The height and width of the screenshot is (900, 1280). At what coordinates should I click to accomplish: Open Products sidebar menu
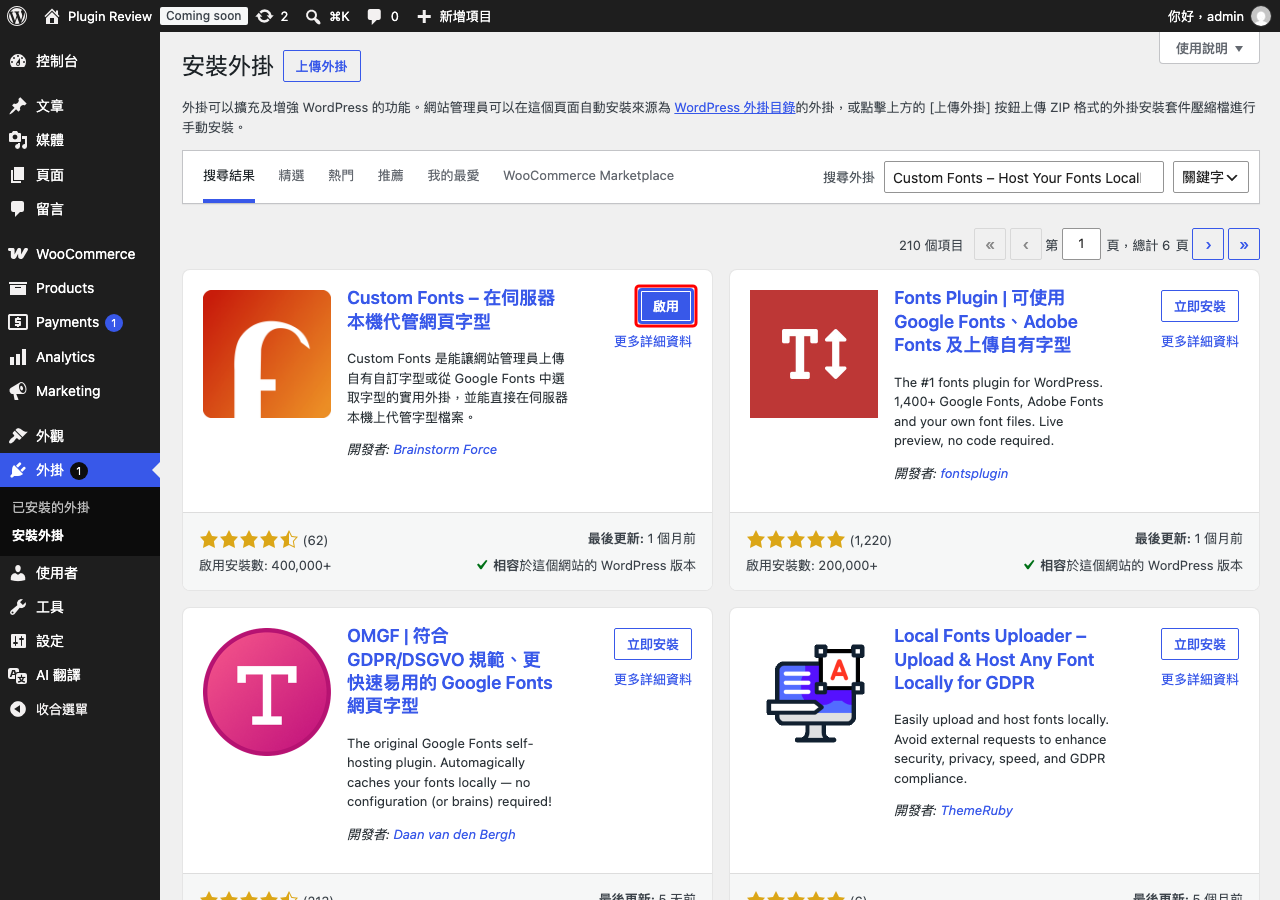pyautogui.click(x=80, y=288)
